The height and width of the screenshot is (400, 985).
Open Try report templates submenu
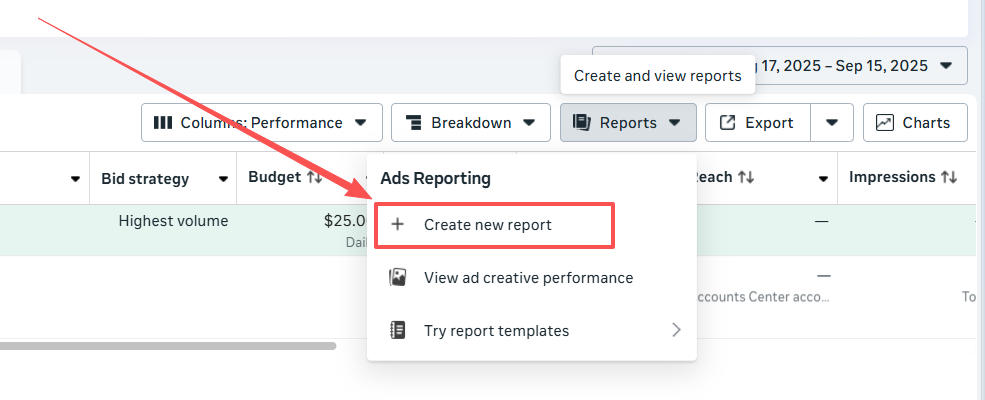coord(535,331)
